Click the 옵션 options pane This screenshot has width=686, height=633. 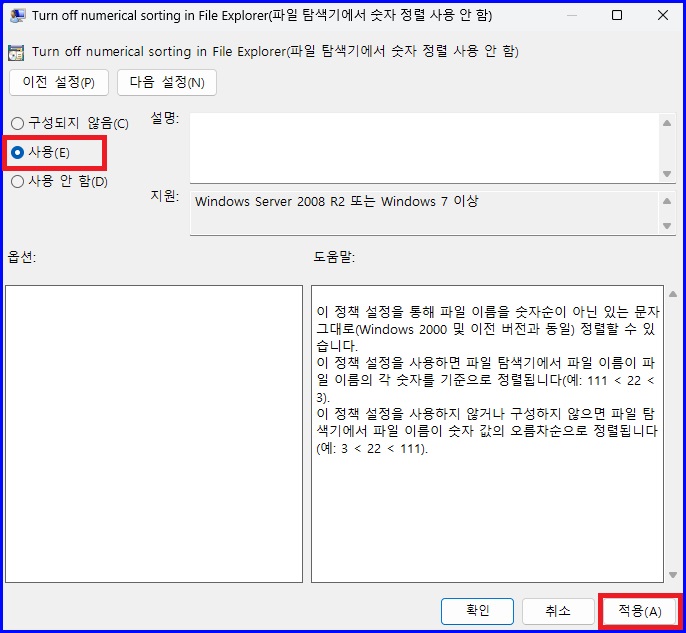coord(154,434)
